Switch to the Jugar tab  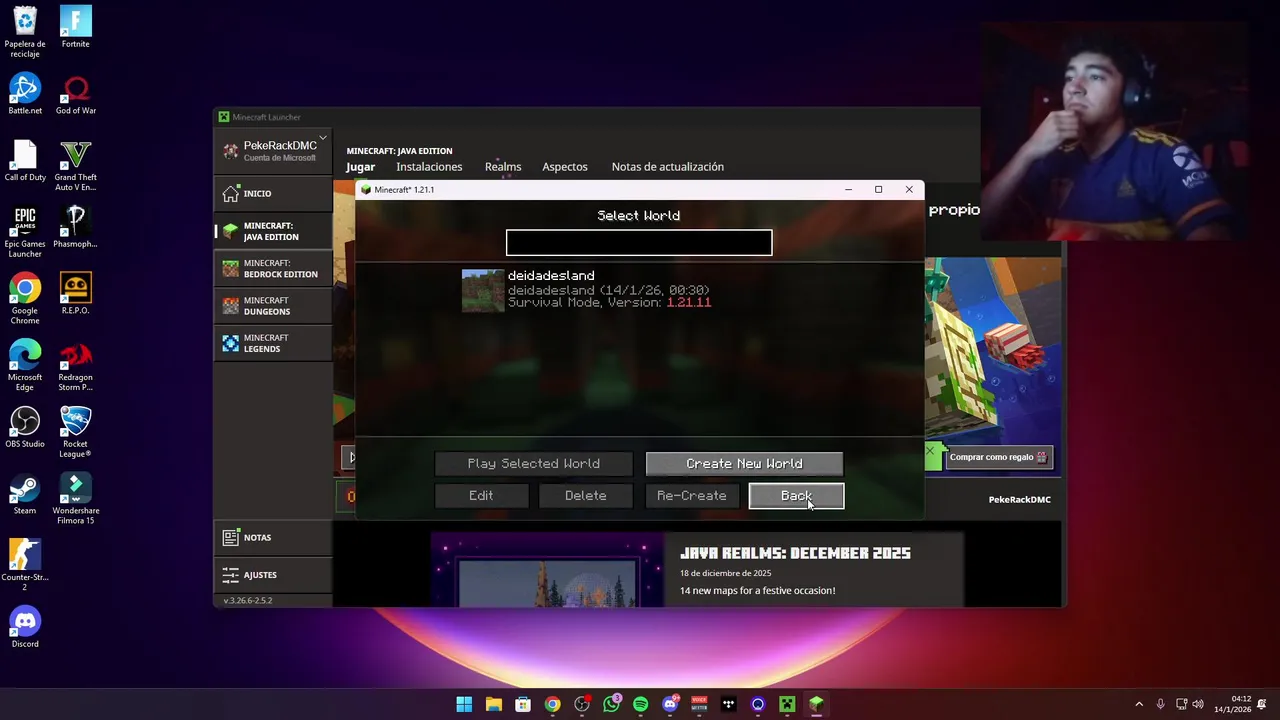361,167
